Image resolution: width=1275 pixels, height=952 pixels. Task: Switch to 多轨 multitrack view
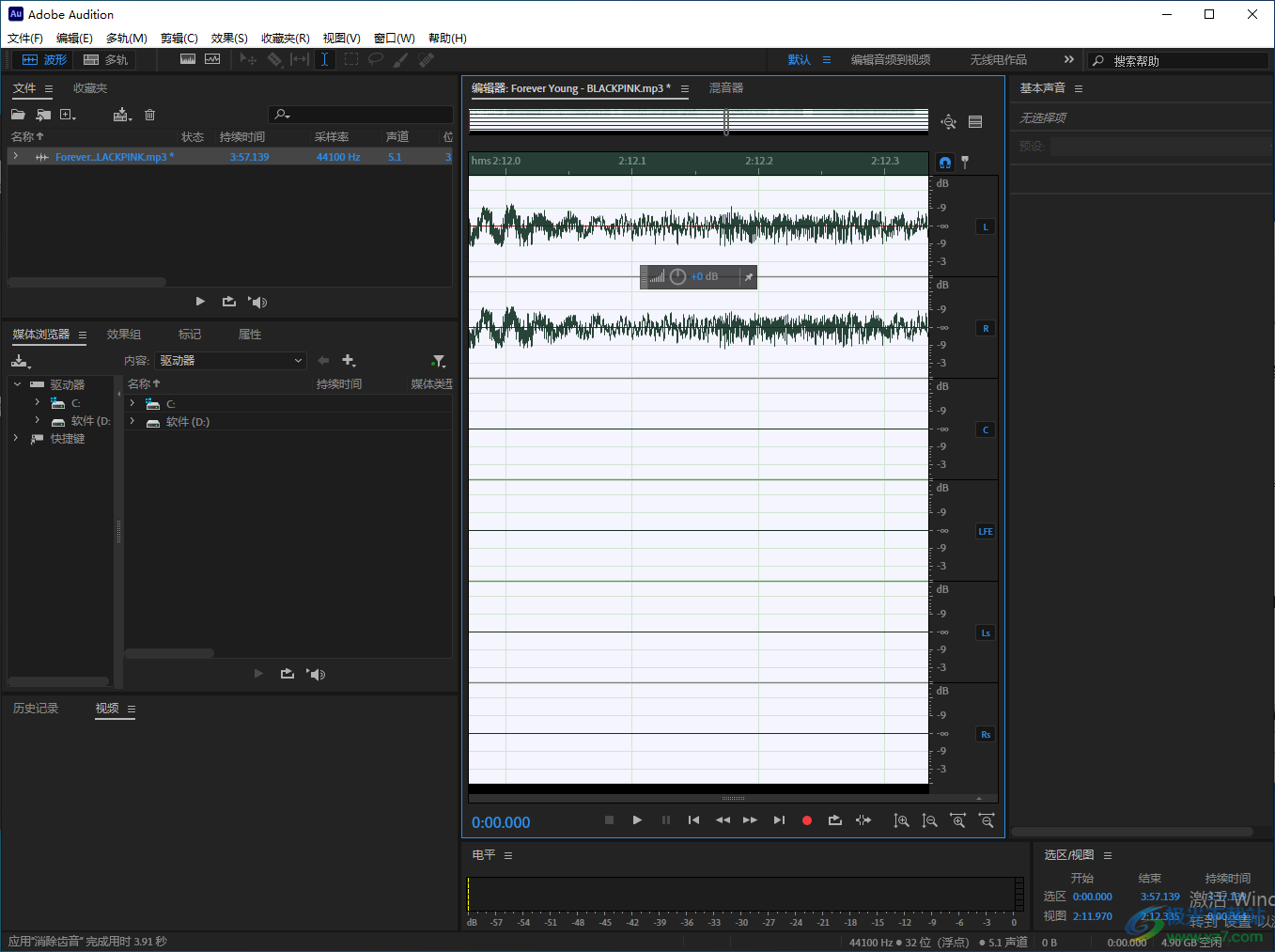click(106, 59)
